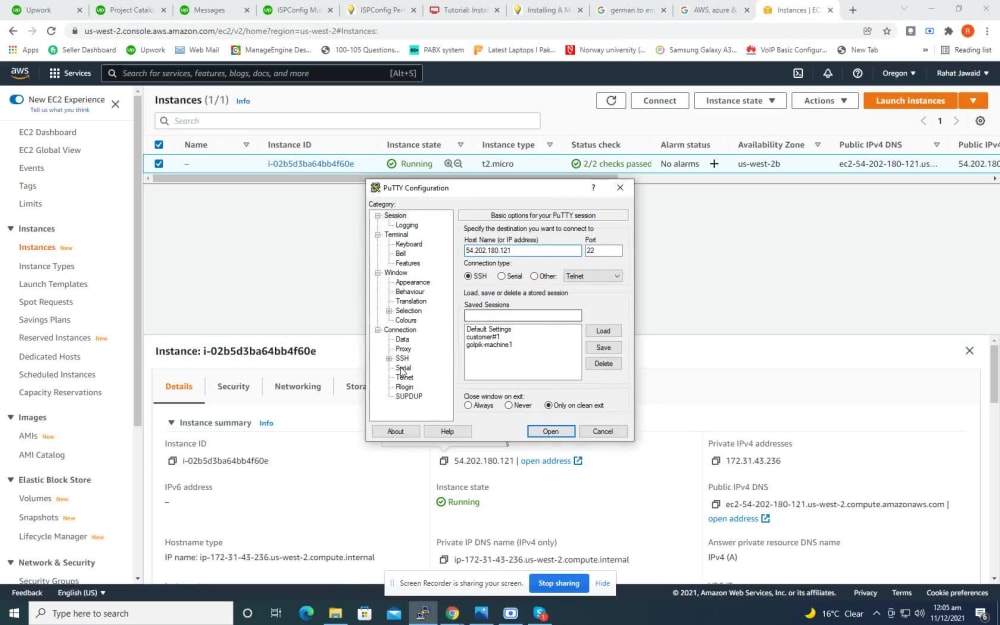This screenshot has width=1000, height=625.
Task: Click the Connect button
Action: (x=659, y=101)
